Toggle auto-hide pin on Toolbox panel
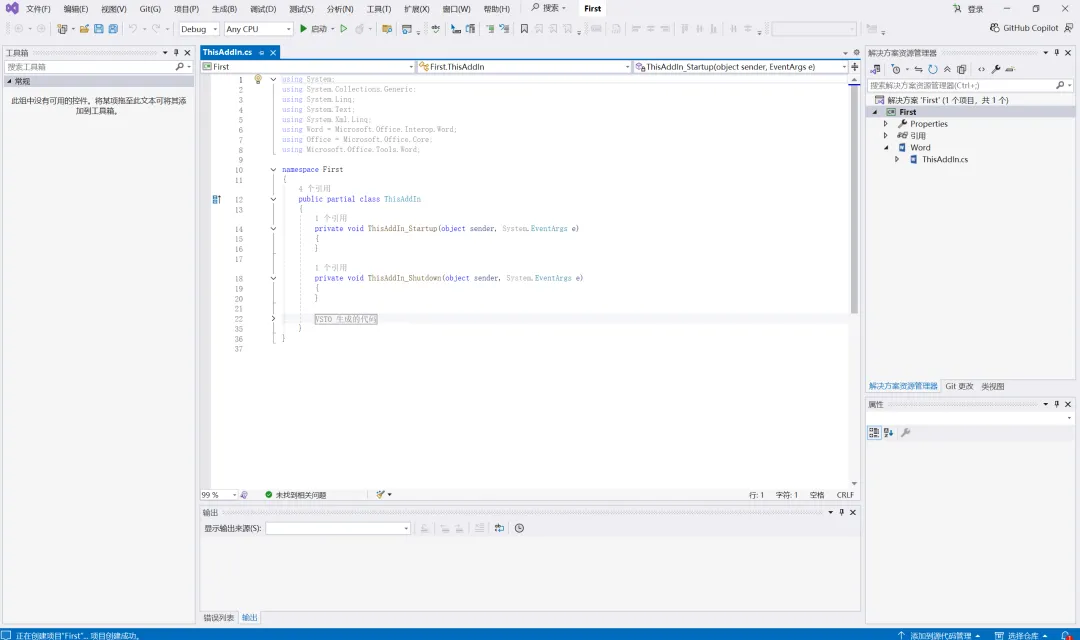Viewport: 1080px width, 640px height. click(176, 52)
